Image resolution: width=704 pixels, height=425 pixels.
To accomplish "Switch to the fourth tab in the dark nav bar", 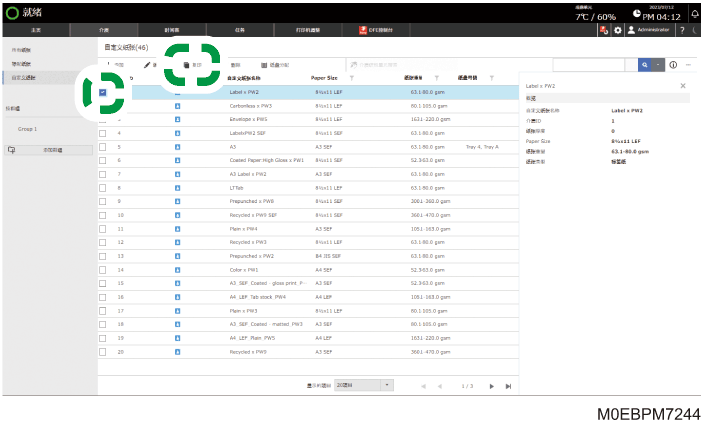I will pos(240,30).
